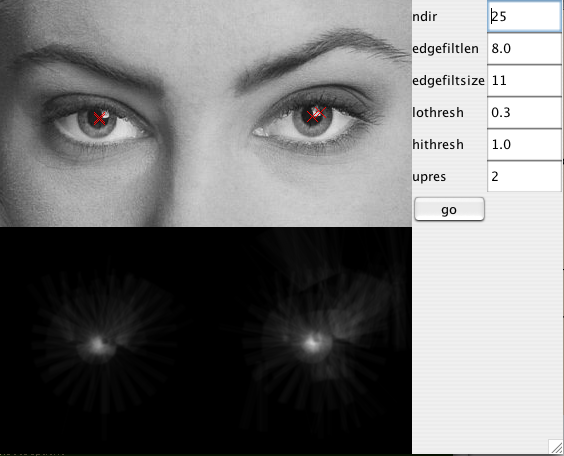Image resolution: width=564 pixels, height=456 pixels.
Task: Run detection with the go button
Action: [449, 209]
